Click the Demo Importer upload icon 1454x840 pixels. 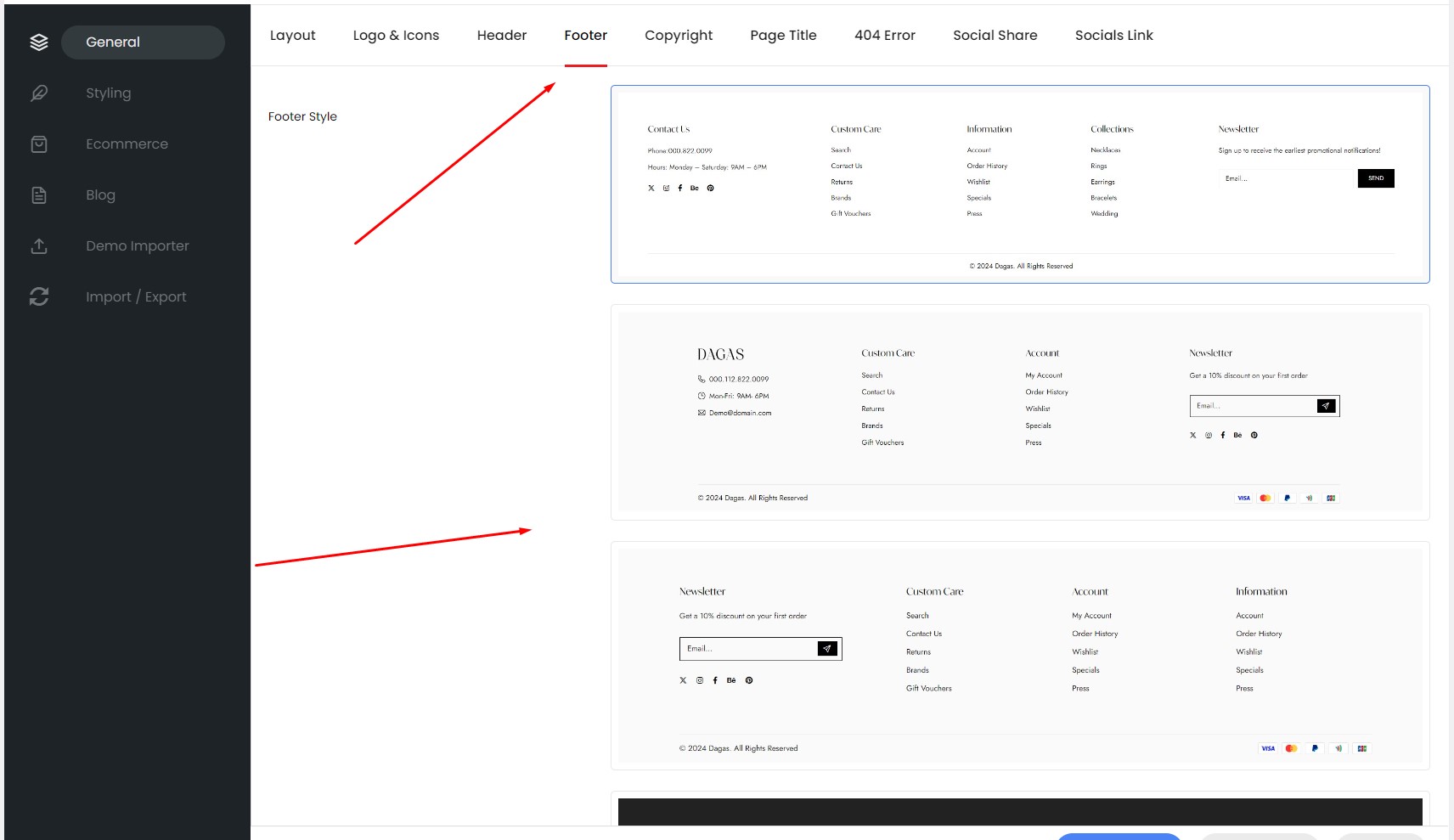coord(39,246)
